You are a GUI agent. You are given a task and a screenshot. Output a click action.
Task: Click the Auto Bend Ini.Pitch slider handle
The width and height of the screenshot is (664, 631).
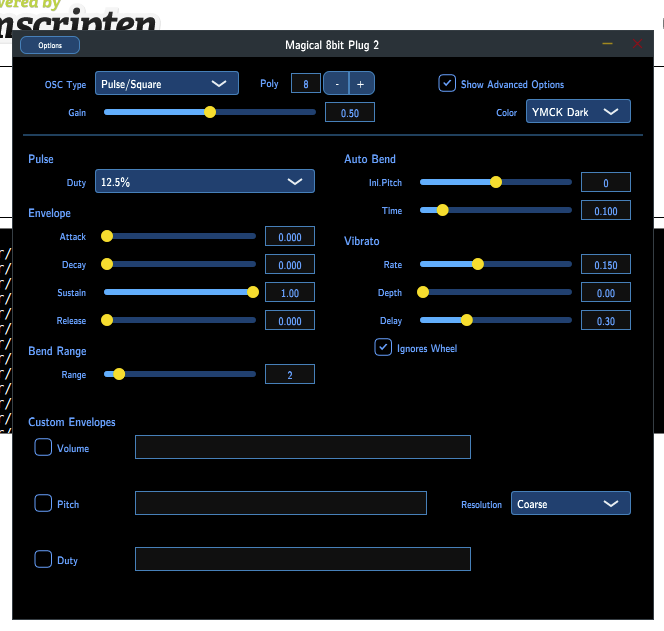tap(496, 182)
